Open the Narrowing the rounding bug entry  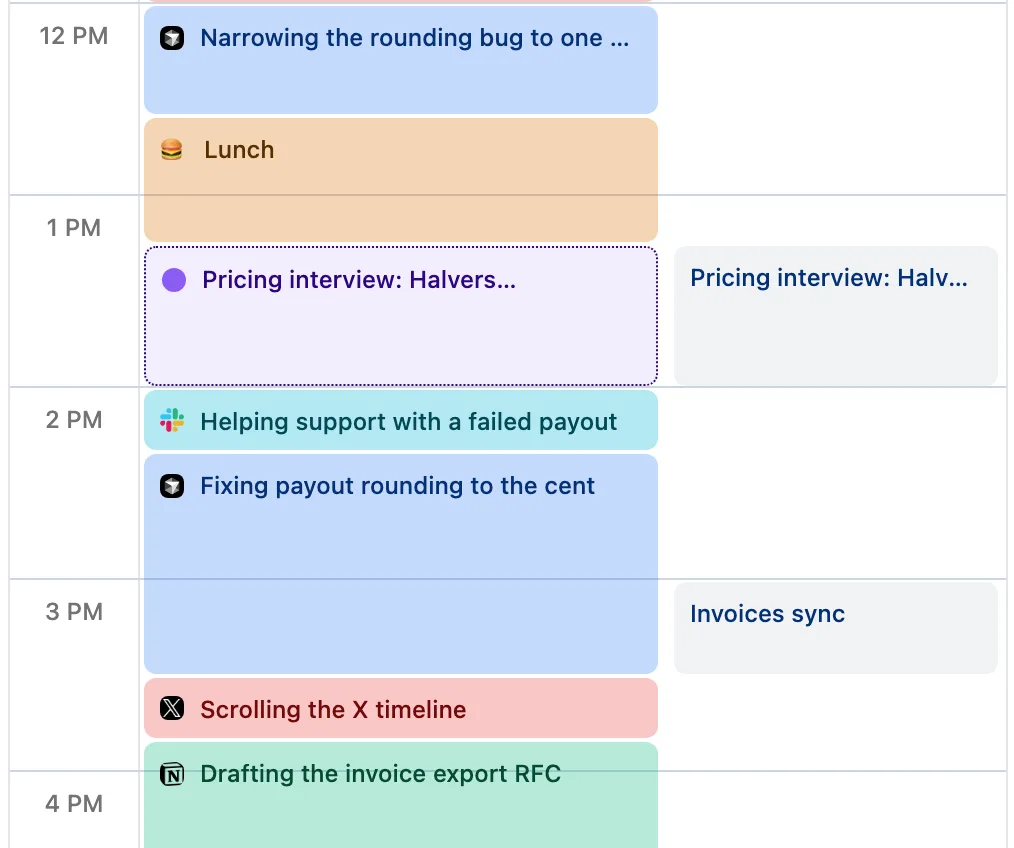click(401, 60)
